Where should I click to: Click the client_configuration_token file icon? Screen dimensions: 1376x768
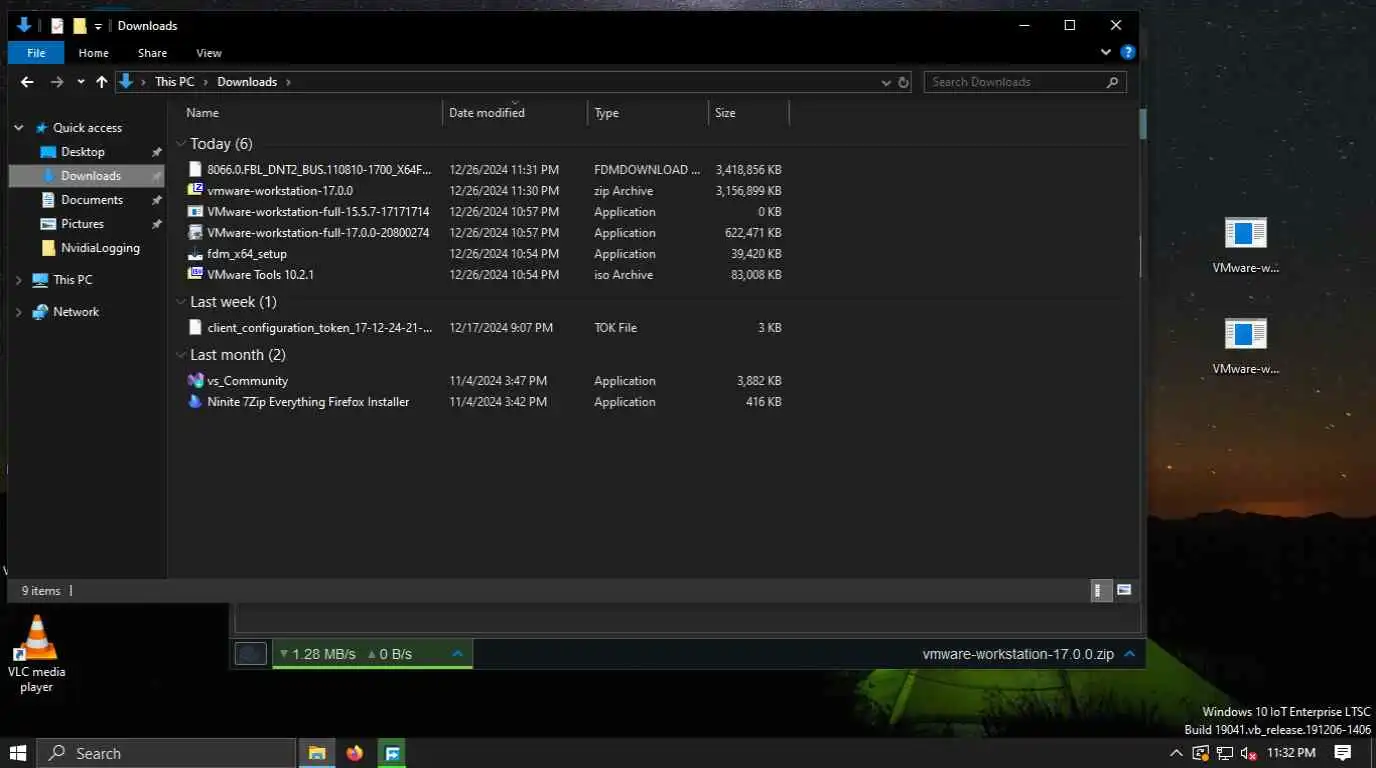pos(196,328)
